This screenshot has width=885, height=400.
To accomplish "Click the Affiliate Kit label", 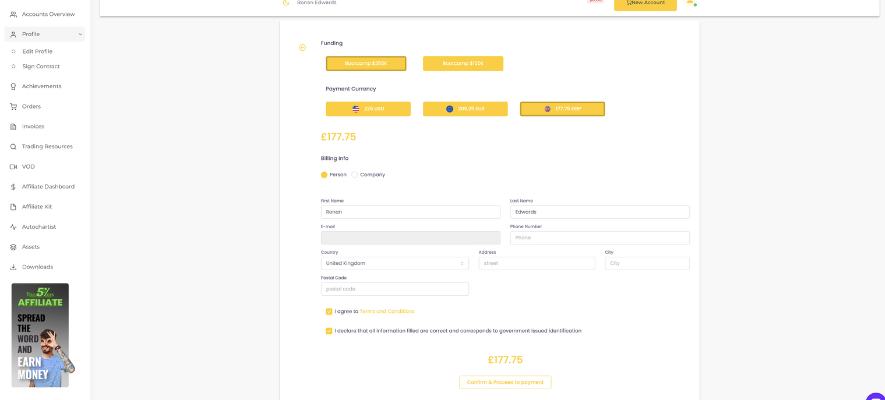I will coord(37,207).
